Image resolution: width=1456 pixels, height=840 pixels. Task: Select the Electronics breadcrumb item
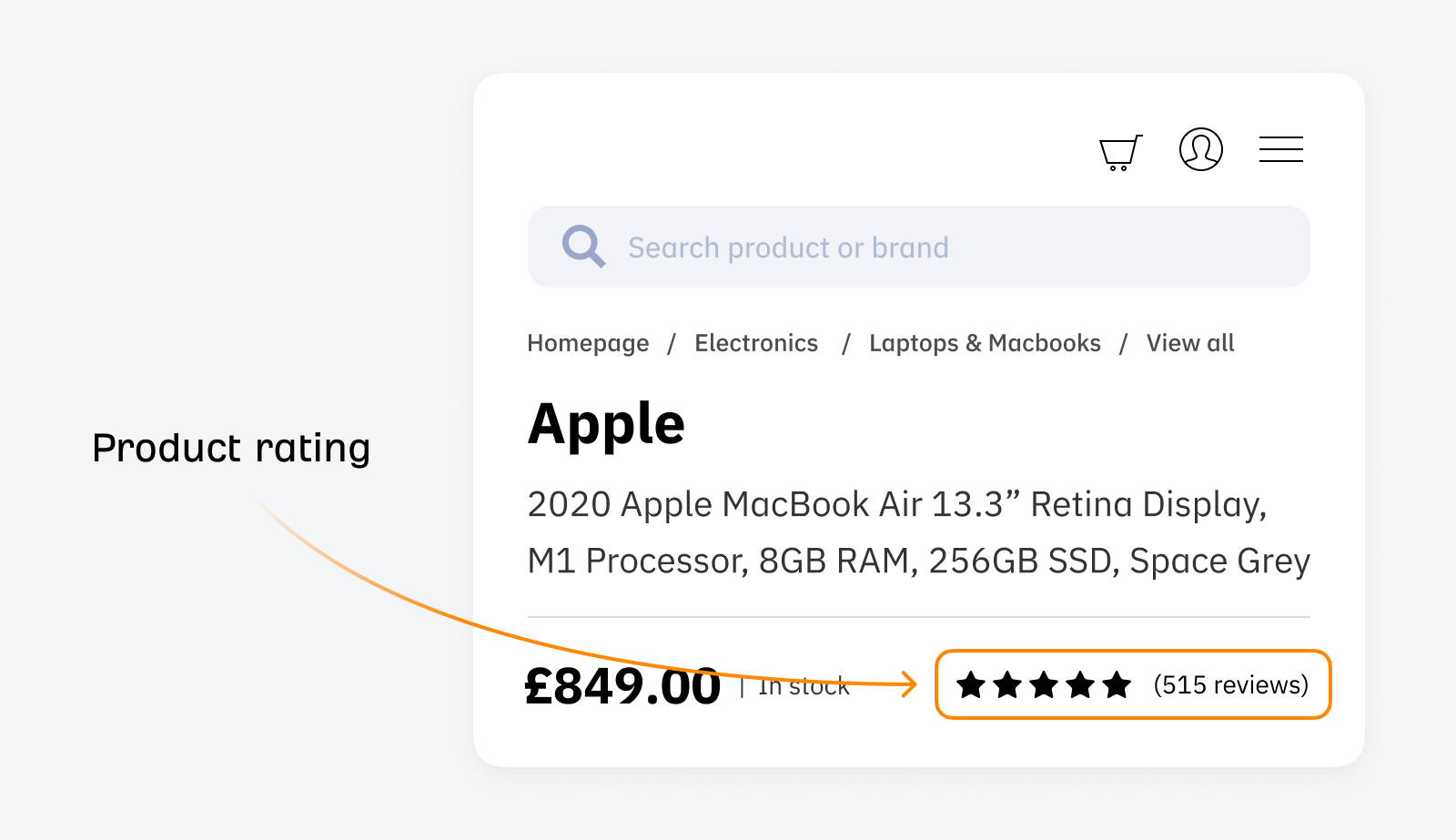756,343
